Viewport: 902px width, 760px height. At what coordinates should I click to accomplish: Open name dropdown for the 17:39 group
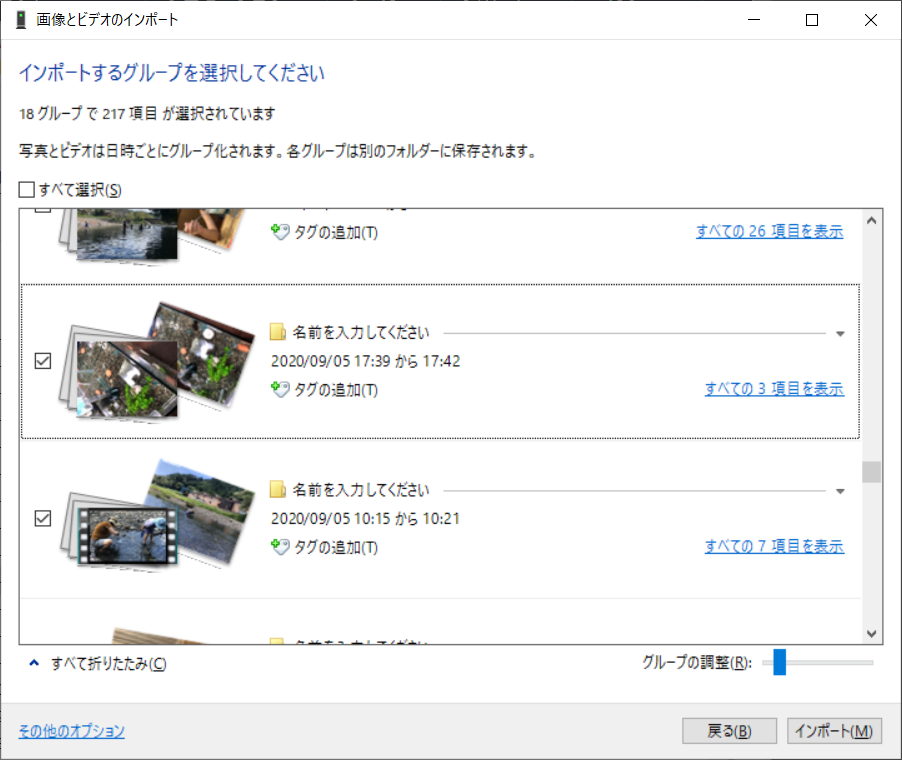coord(840,334)
